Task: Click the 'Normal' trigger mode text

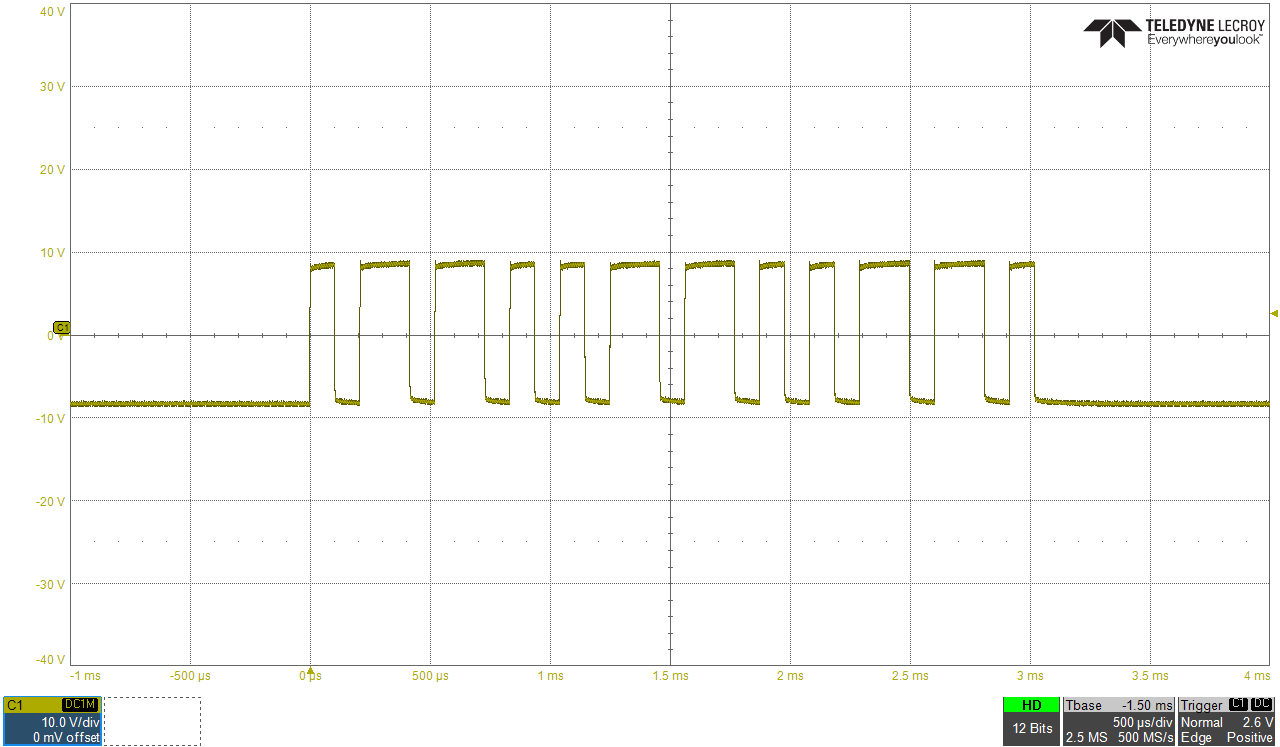Action: pos(1202,722)
